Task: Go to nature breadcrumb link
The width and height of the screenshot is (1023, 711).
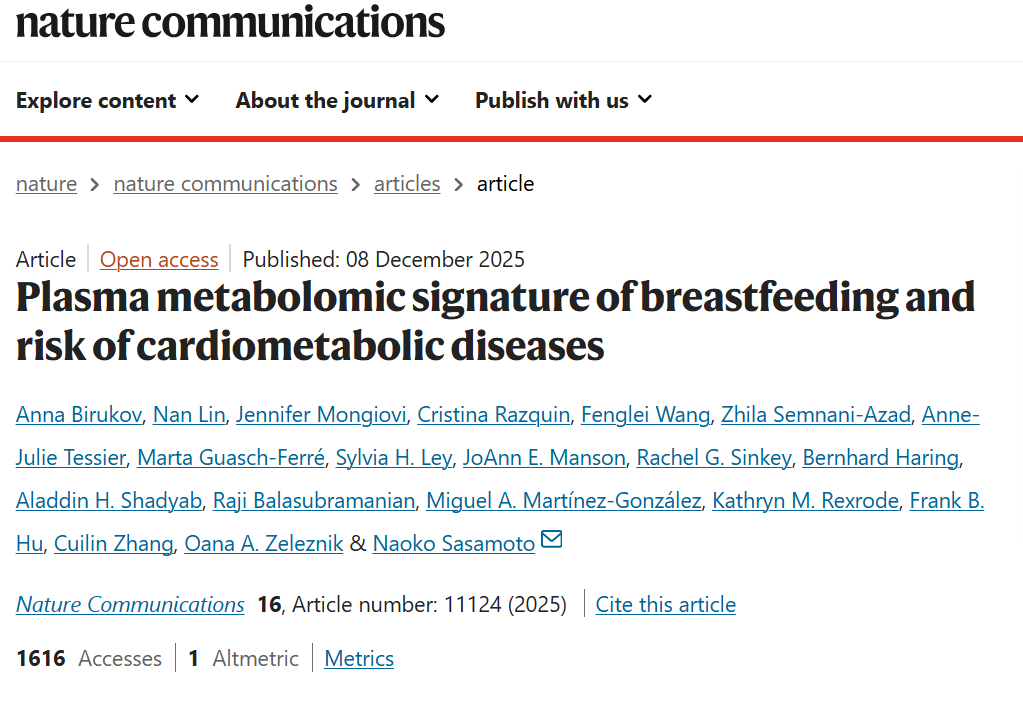Action: (x=46, y=184)
